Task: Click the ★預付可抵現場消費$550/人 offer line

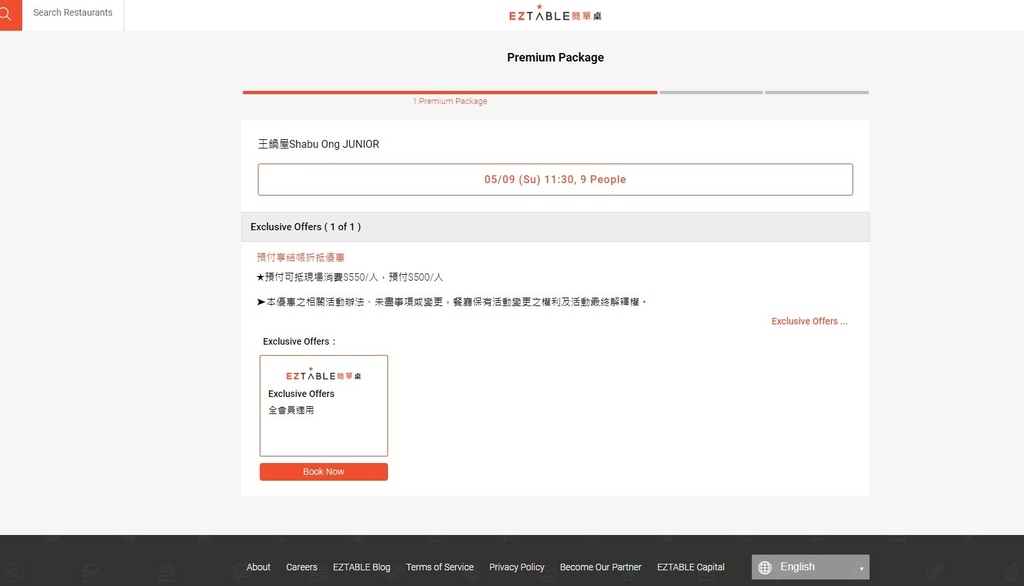Action: 350,277
